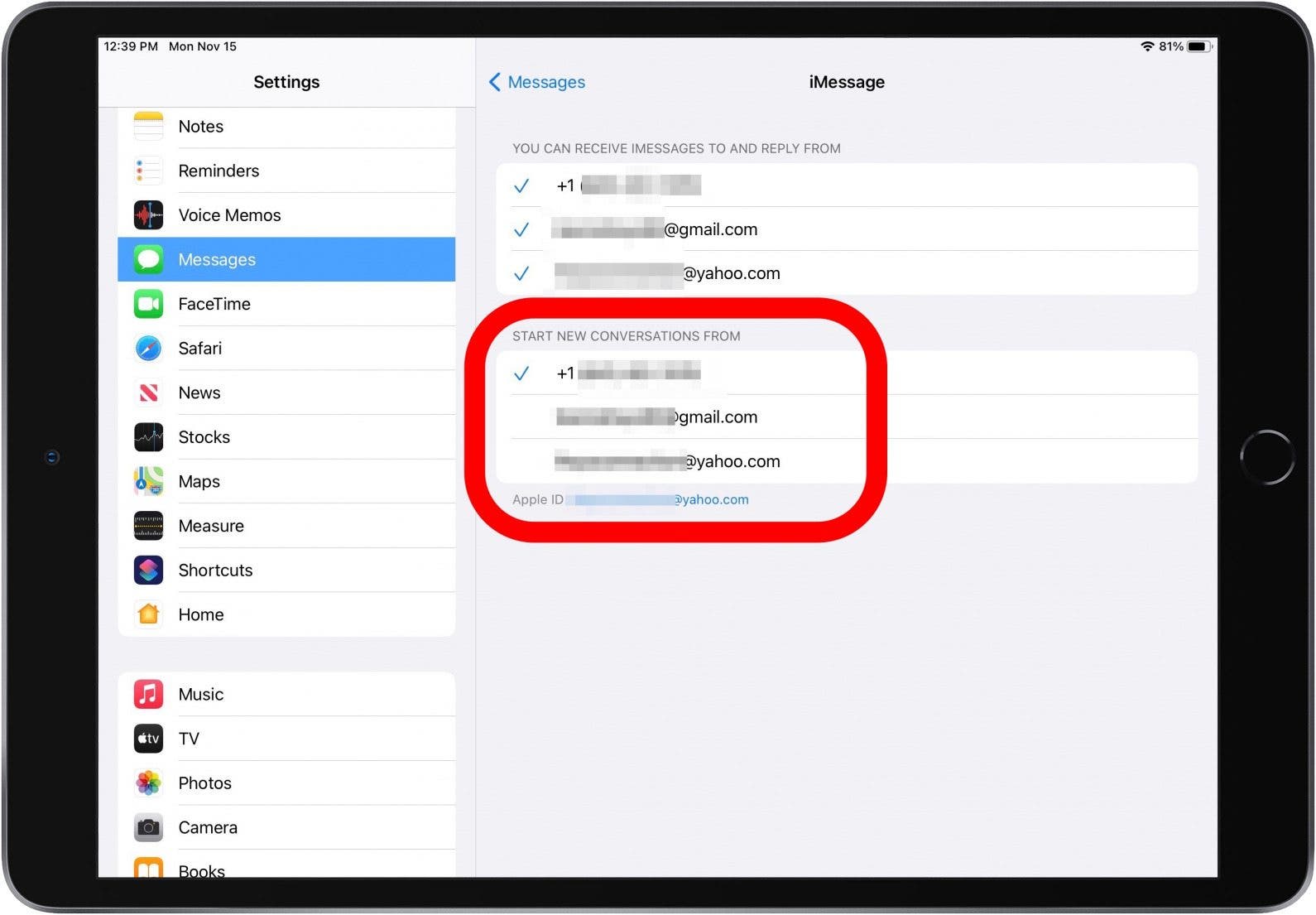1316x915 pixels.
Task: Toggle yahoo.com address for receiving iMessages
Action: coord(847,273)
